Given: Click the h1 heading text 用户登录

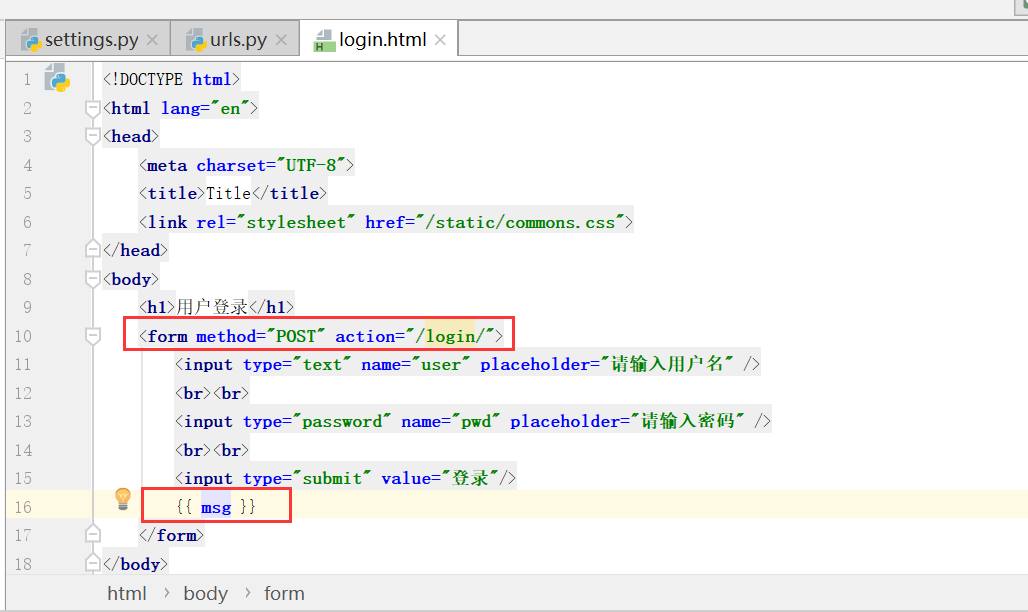Looking at the screenshot, I should tap(212, 307).
